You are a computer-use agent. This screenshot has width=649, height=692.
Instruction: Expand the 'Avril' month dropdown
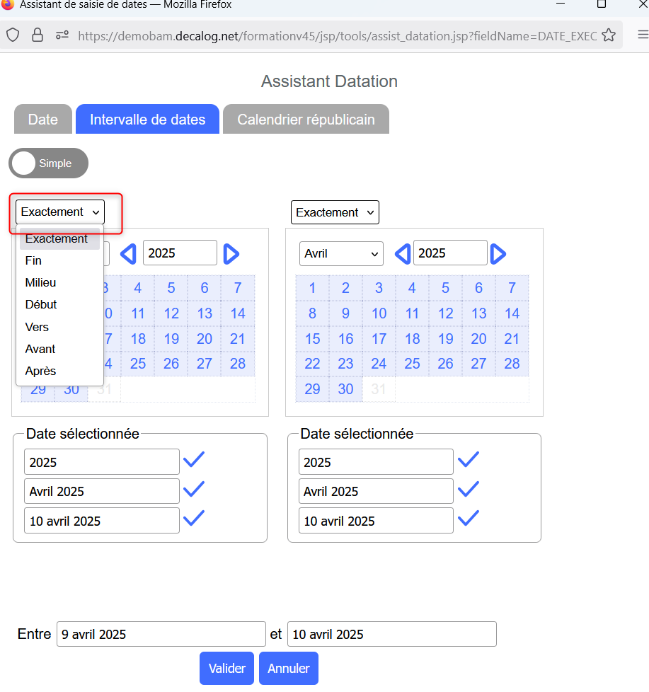click(340, 254)
